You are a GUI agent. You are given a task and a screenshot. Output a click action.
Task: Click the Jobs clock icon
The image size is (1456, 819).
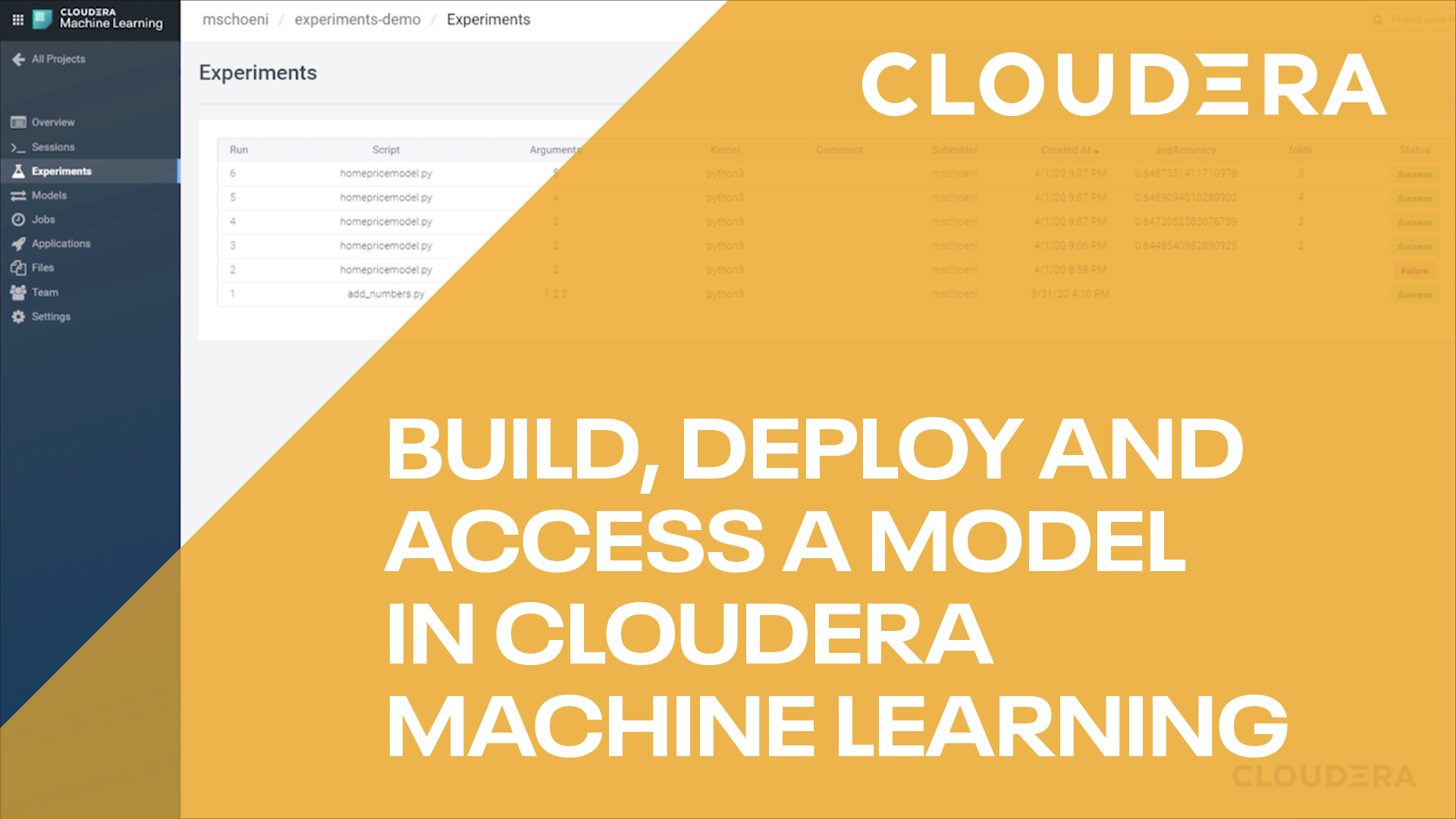point(18,220)
